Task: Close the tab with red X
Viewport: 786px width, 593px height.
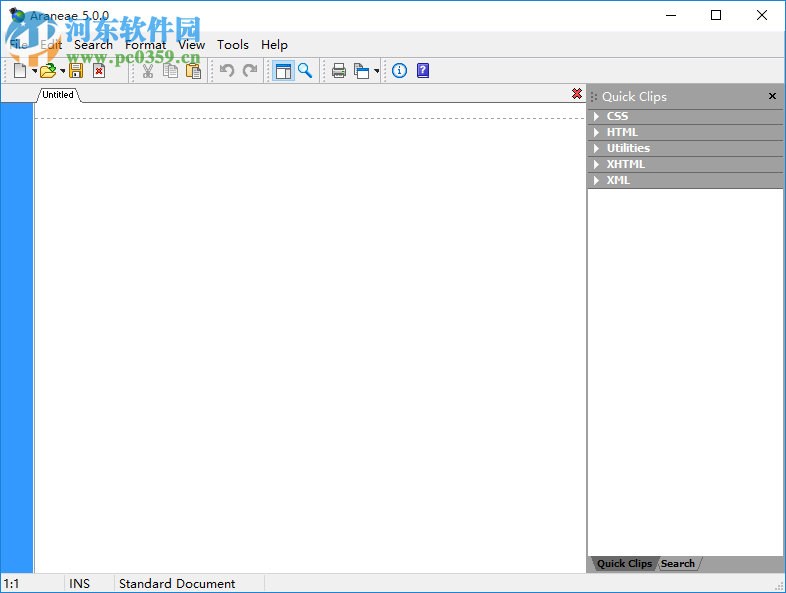Action: pyautogui.click(x=577, y=94)
